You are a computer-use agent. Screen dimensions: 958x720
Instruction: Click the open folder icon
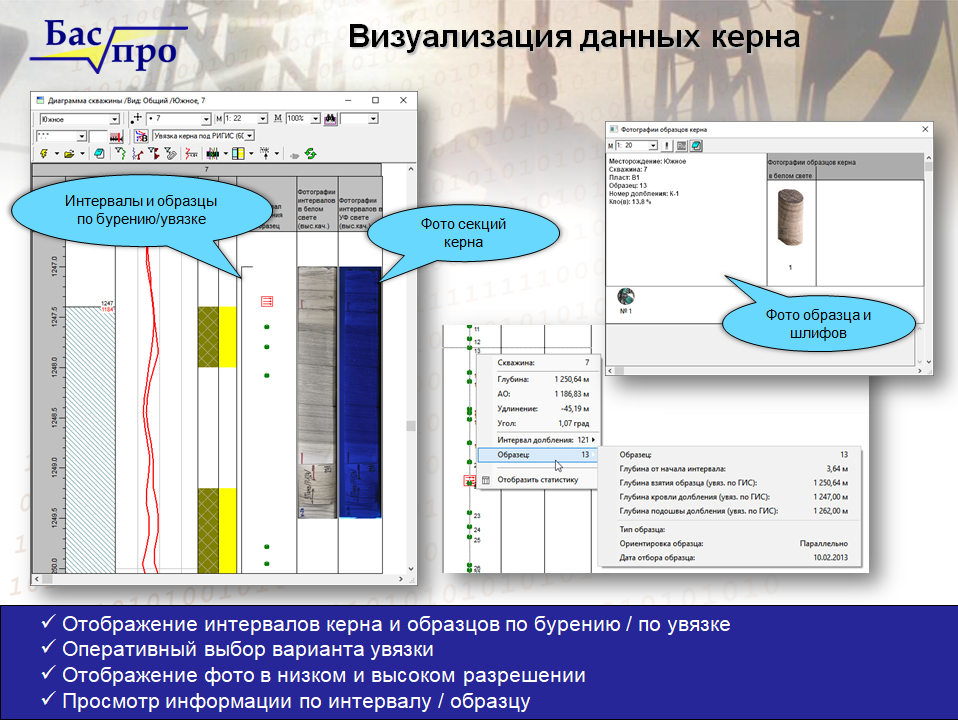pyautogui.click(x=70, y=154)
